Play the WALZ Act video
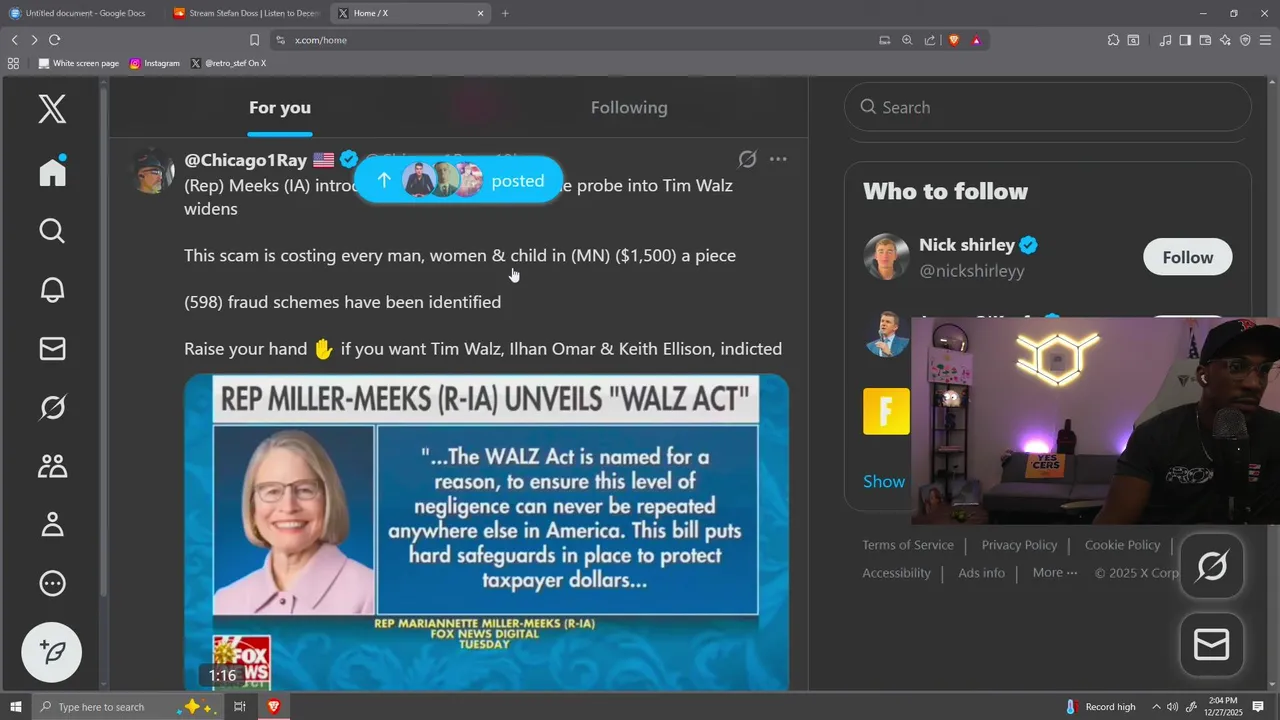This screenshot has height=720, width=1280. pos(486,532)
